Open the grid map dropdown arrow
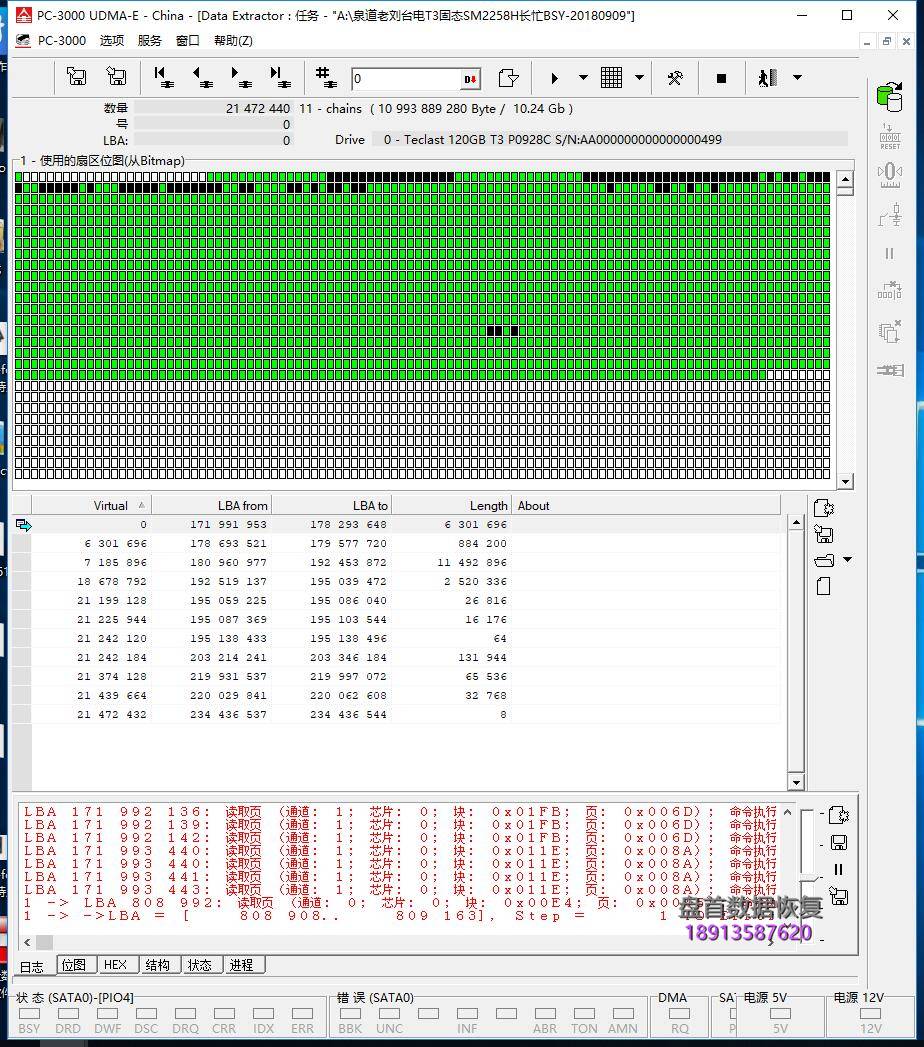The height and width of the screenshot is (1047, 924). (x=639, y=78)
